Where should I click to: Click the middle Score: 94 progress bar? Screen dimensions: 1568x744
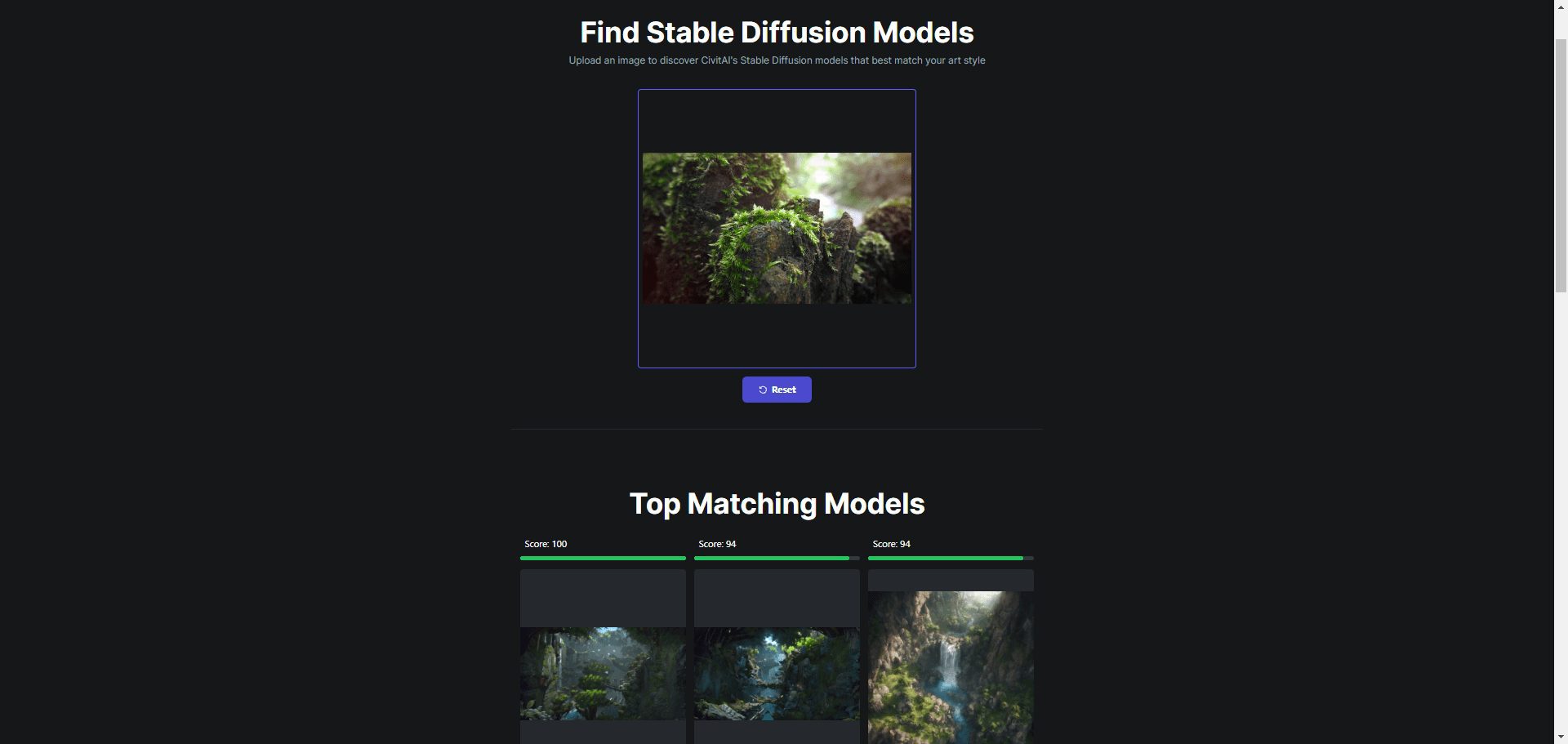coord(777,558)
